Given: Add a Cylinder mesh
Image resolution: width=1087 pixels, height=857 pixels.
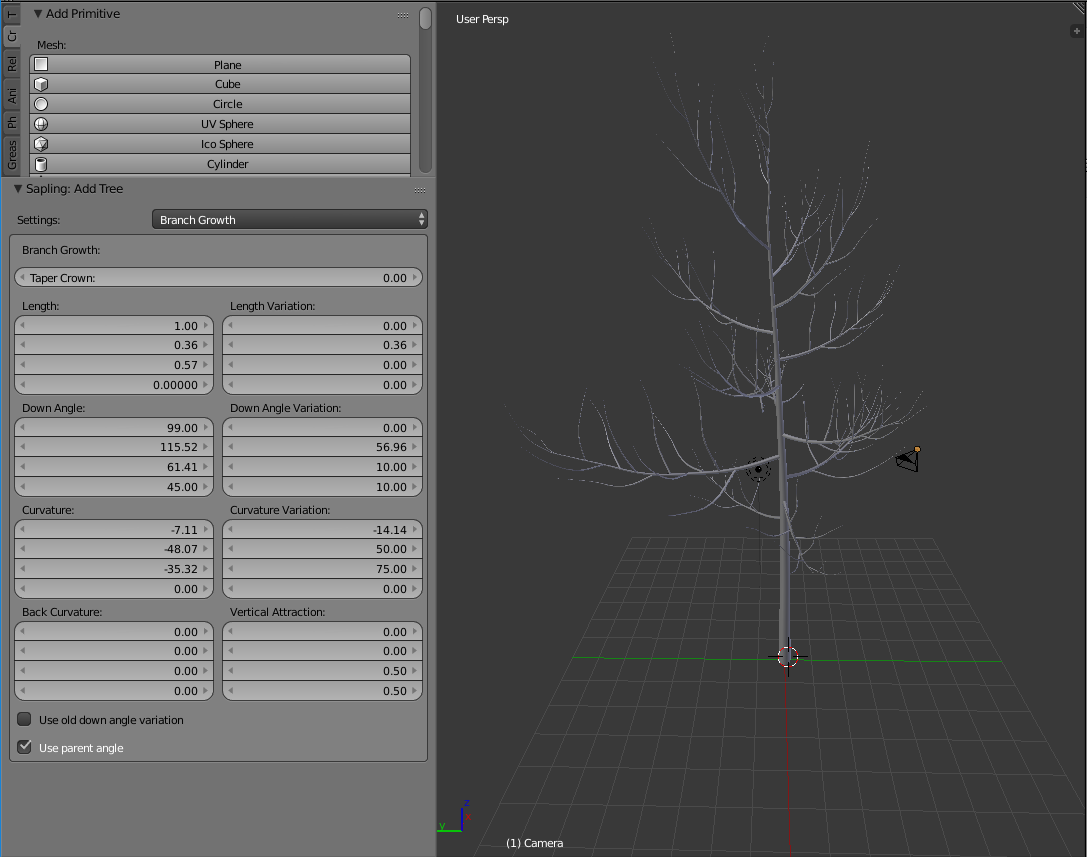Looking at the screenshot, I should (220, 164).
